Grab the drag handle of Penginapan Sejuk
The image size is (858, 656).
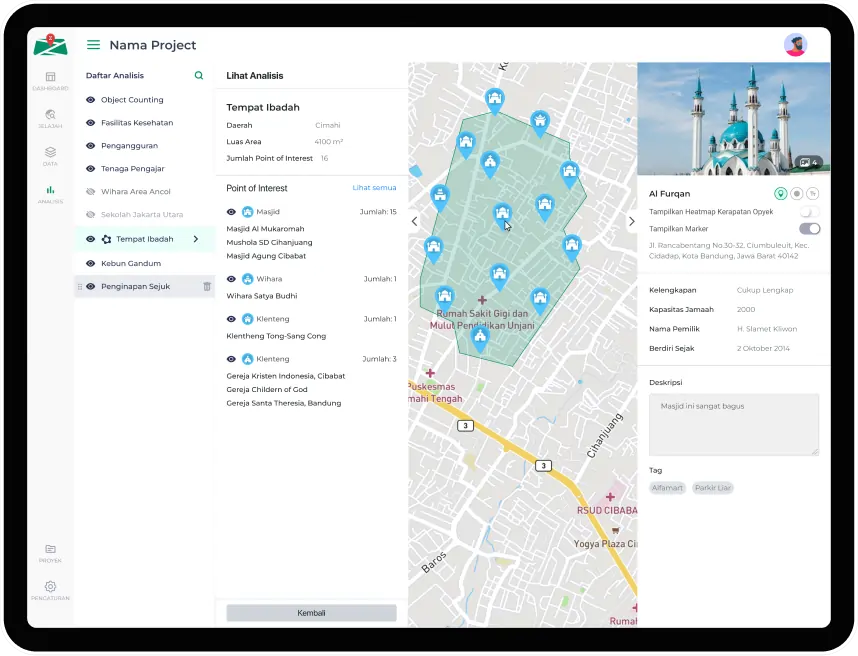80,286
